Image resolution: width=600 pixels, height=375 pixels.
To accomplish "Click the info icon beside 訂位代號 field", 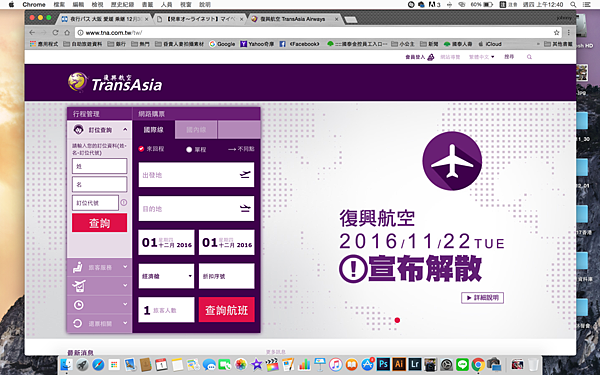I will pyautogui.click(x=124, y=202).
